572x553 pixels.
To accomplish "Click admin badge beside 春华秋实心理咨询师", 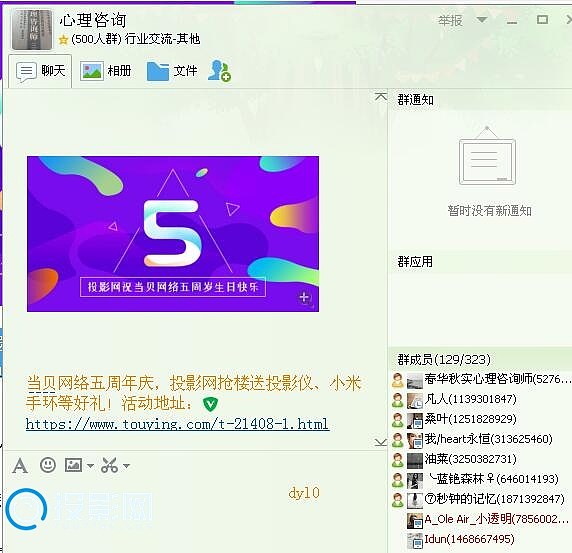I will click(x=397, y=380).
